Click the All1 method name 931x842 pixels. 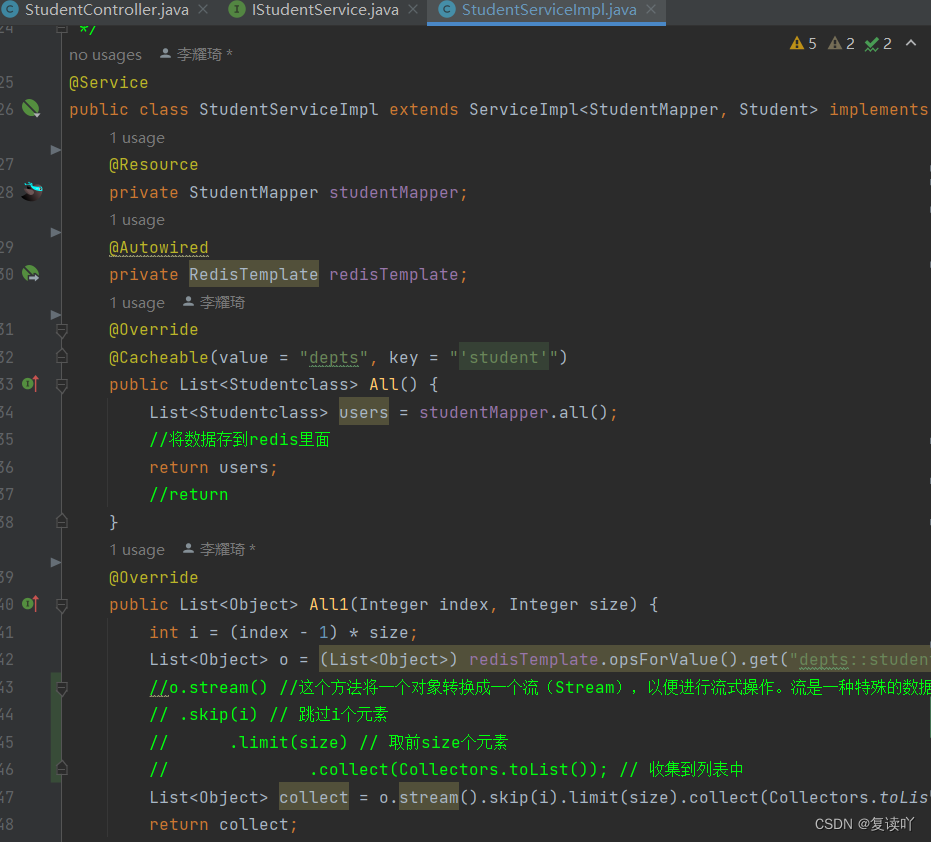pyautogui.click(x=329, y=604)
